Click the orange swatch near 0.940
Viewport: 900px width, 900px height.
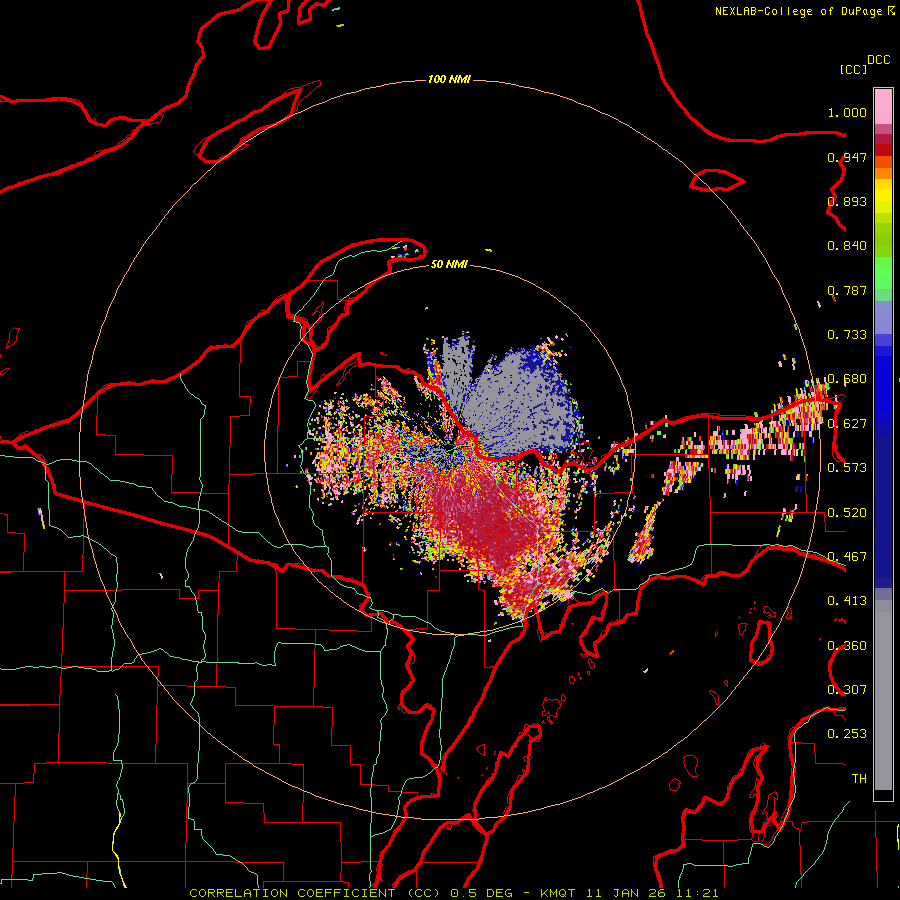coord(883,162)
